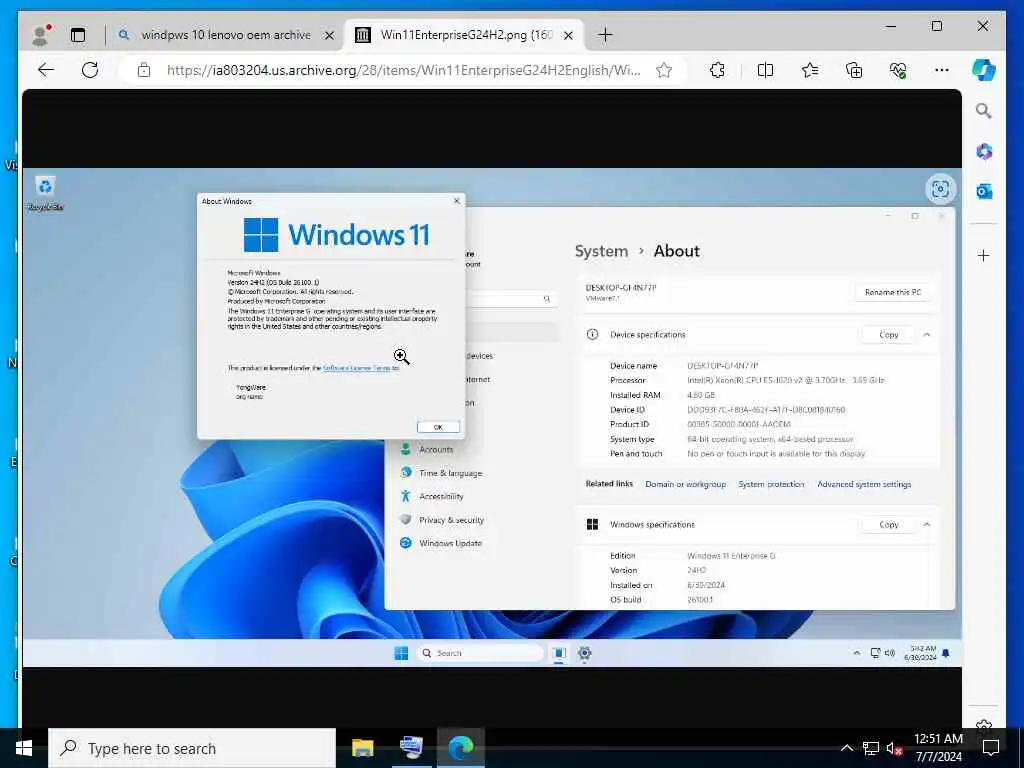The width and height of the screenshot is (1024, 768).
Task: Open Microsoft 365 sidebar icon
Action: tap(984, 152)
